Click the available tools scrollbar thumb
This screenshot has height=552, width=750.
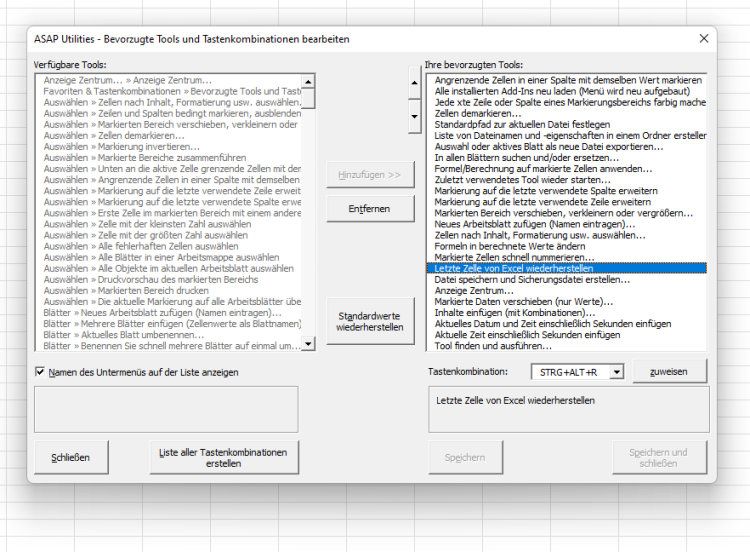(x=308, y=99)
